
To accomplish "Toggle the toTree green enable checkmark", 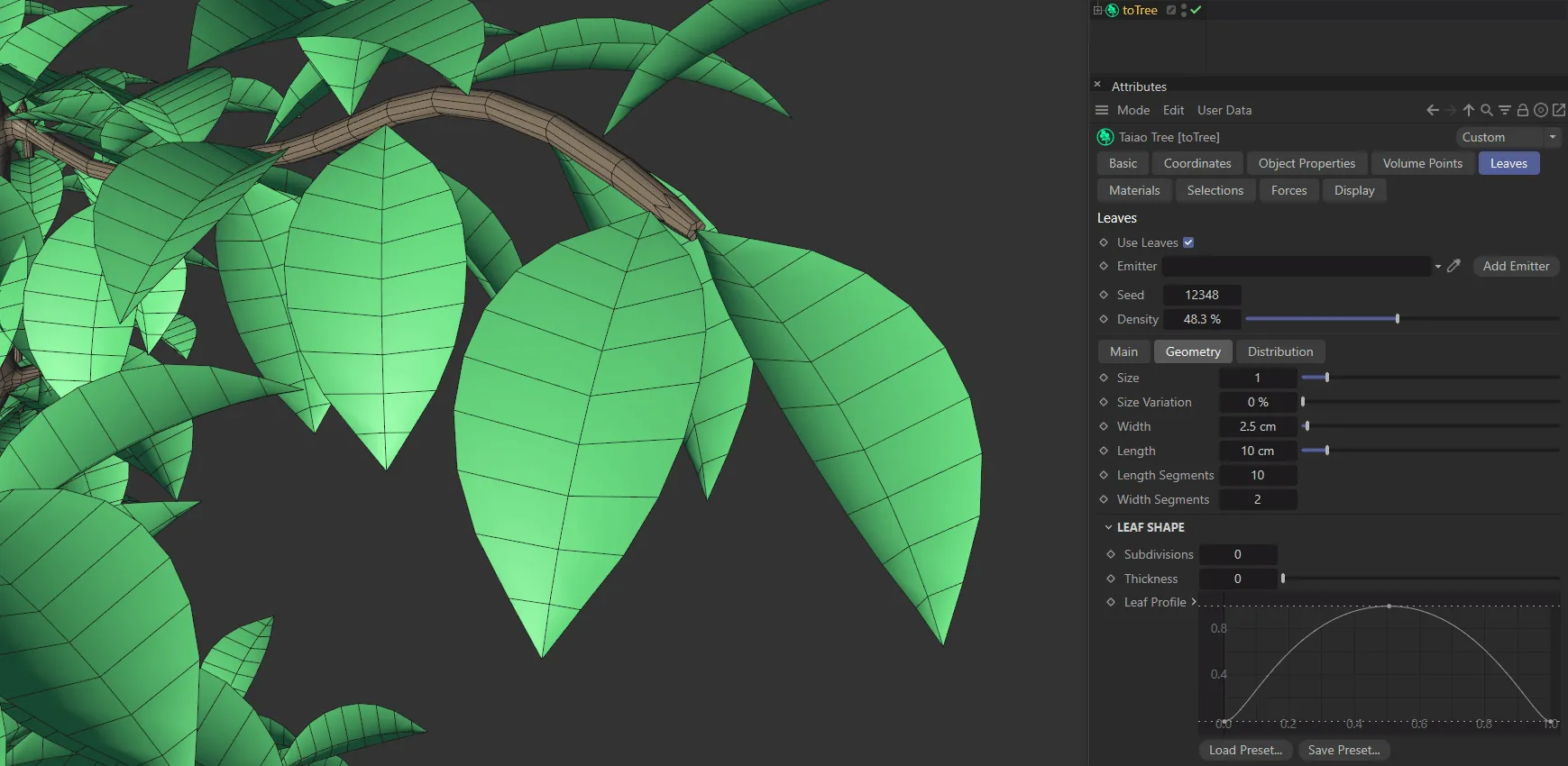I will (1196, 10).
